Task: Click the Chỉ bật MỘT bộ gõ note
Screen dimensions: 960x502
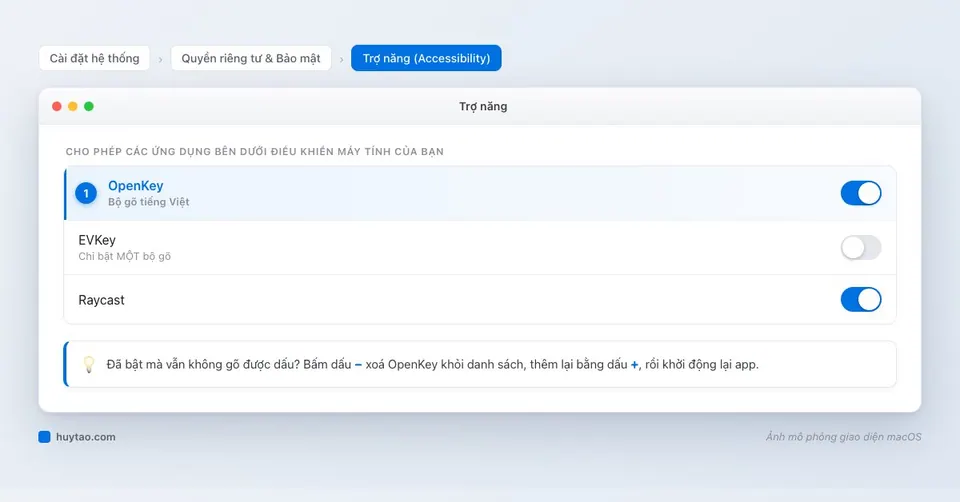Action: [x=124, y=257]
